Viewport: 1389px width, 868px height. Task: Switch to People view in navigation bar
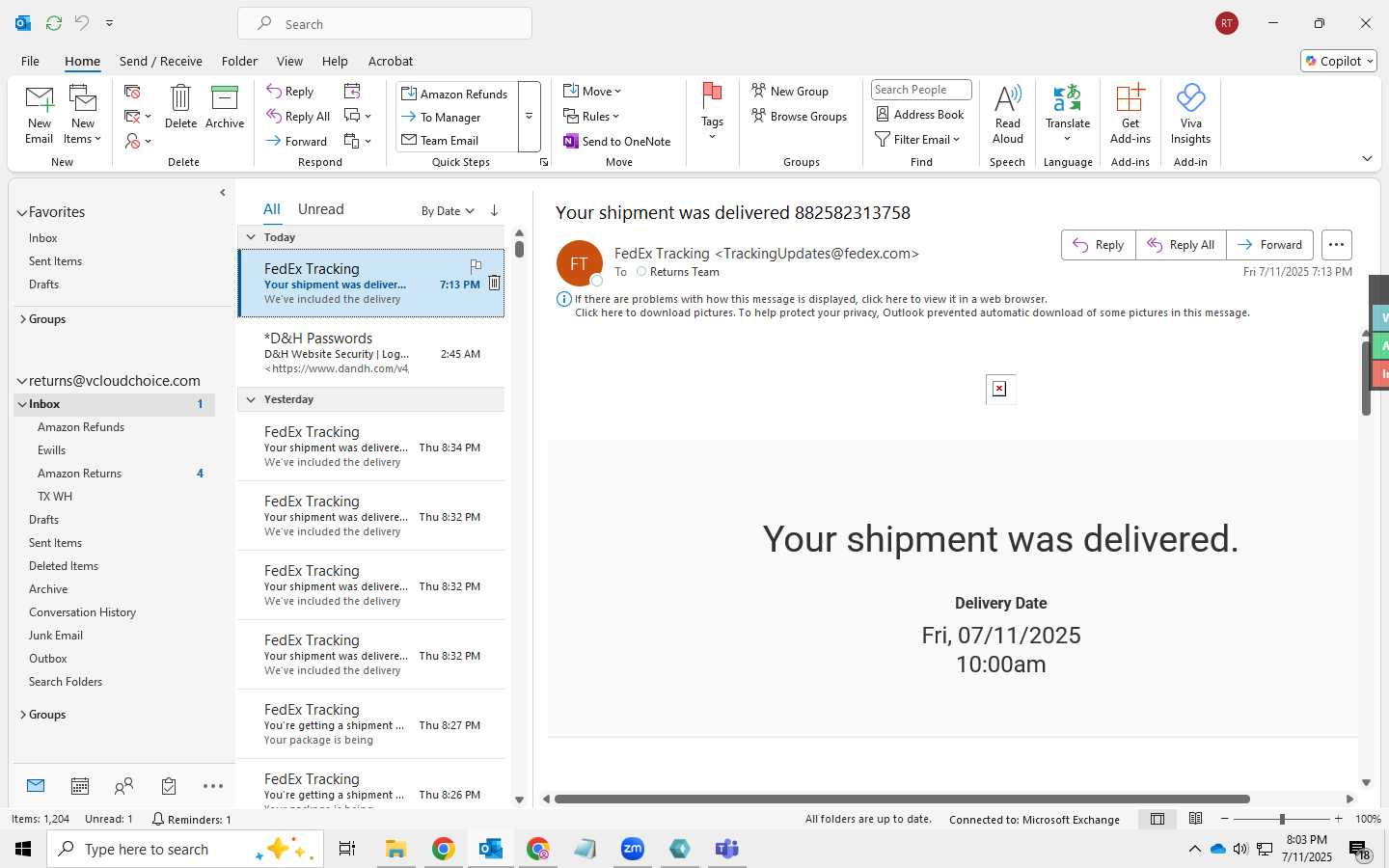(123, 786)
